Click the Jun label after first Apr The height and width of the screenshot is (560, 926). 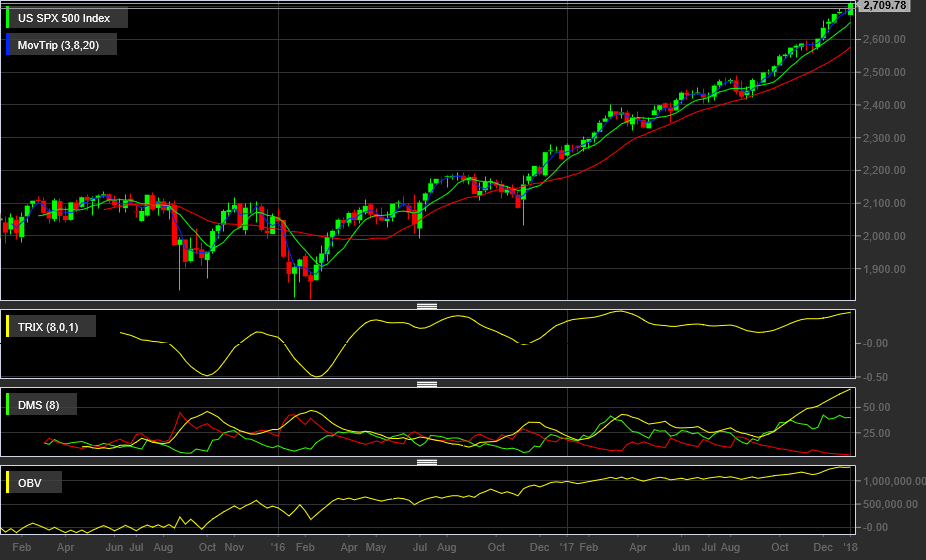coord(115,548)
